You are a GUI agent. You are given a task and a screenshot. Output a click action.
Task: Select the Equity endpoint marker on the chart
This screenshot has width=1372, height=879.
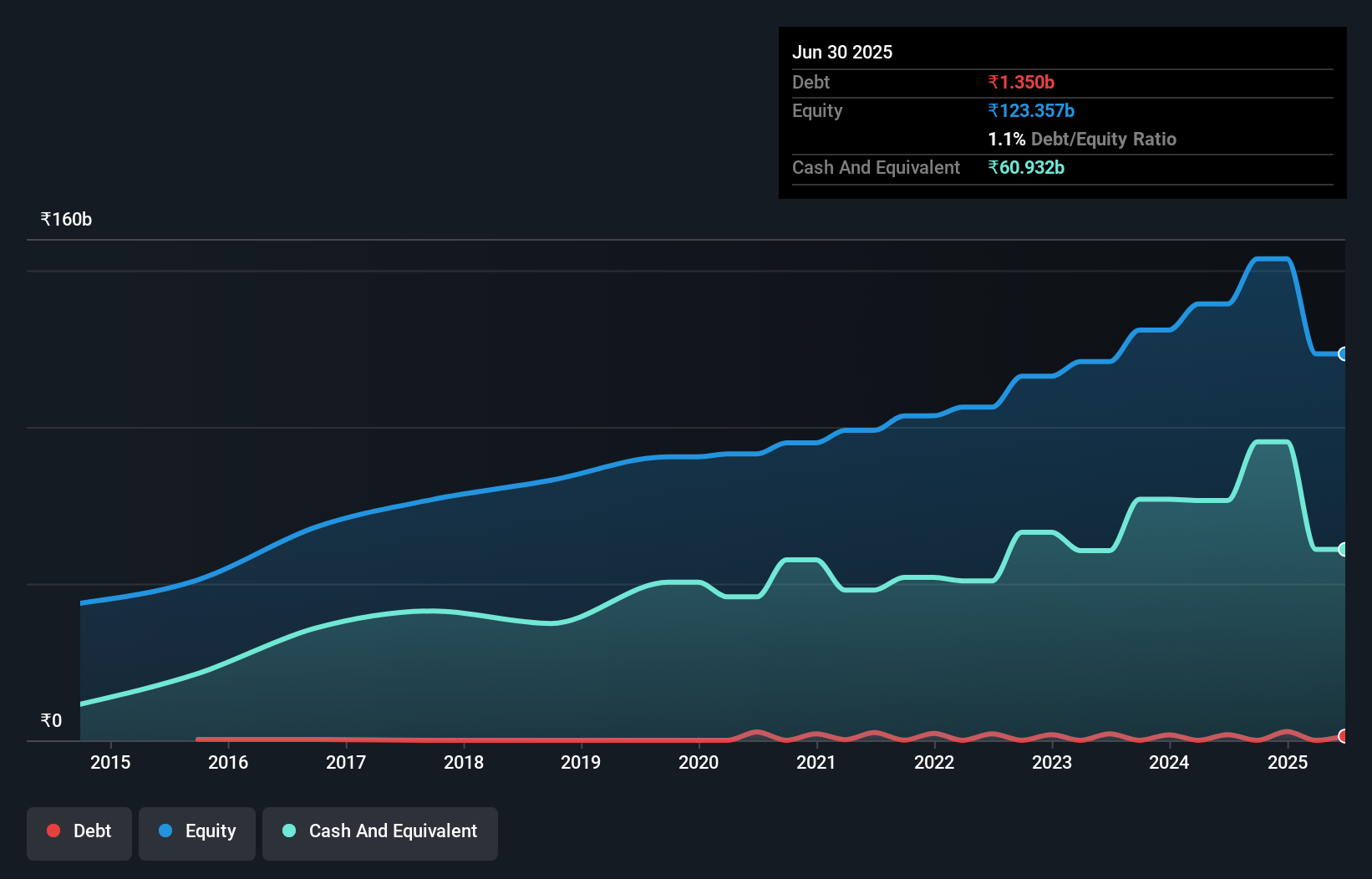[x=1344, y=353]
